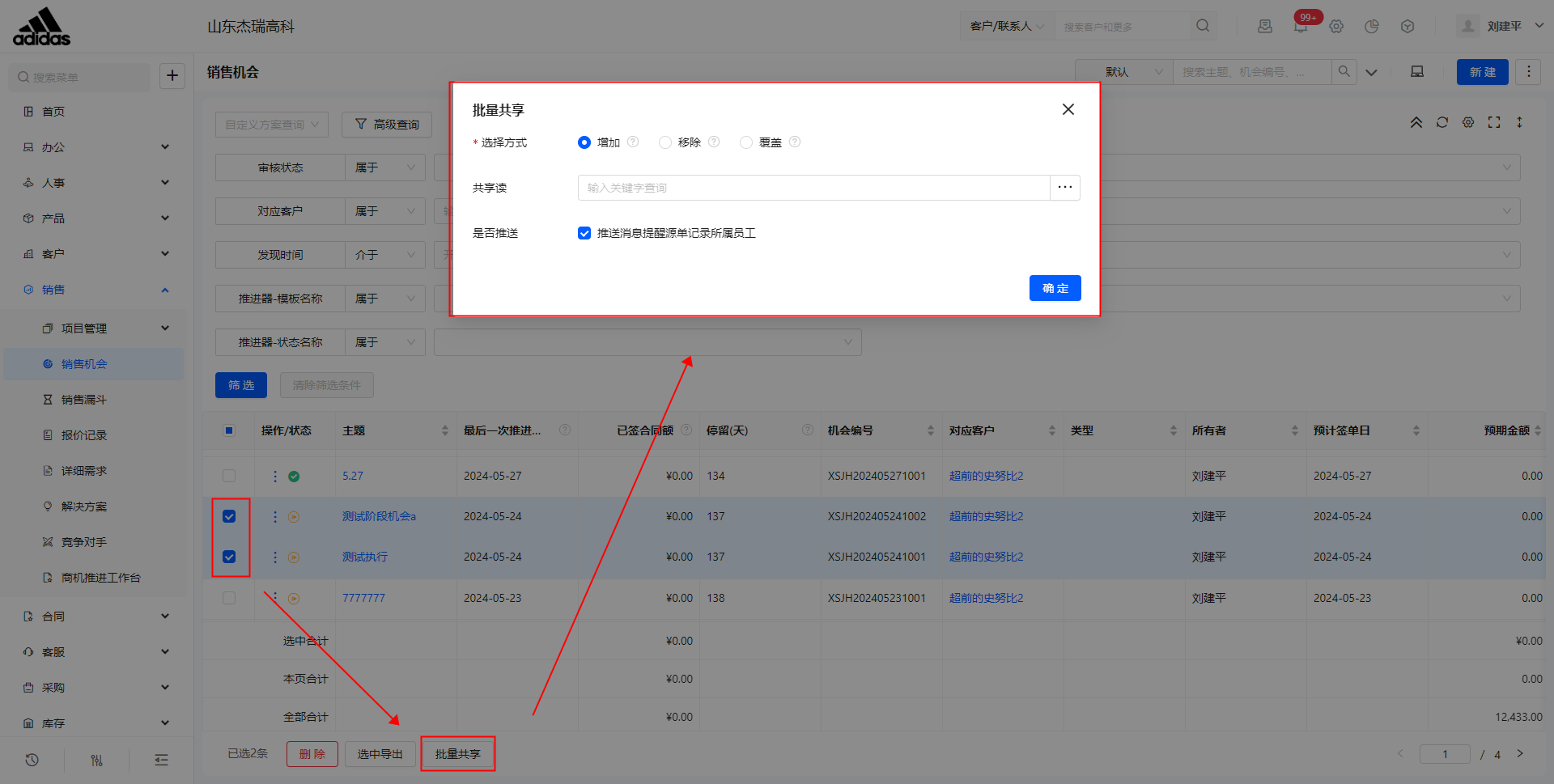Click the notification bell icon
Image resolution: width=1554 pixels, height=784 pixels.
click(1300, 27)
